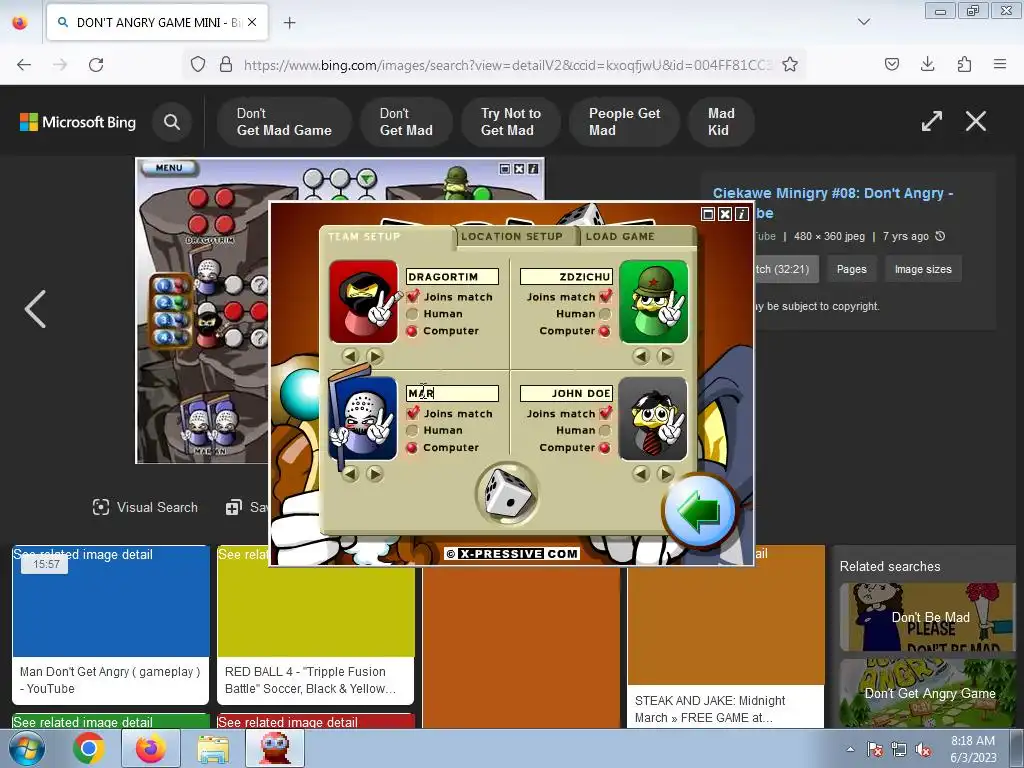Image resolution: width=1024 pixels, height=768 pixels.
Task: Click the green soldier avatar
Action: coord(653,301)
